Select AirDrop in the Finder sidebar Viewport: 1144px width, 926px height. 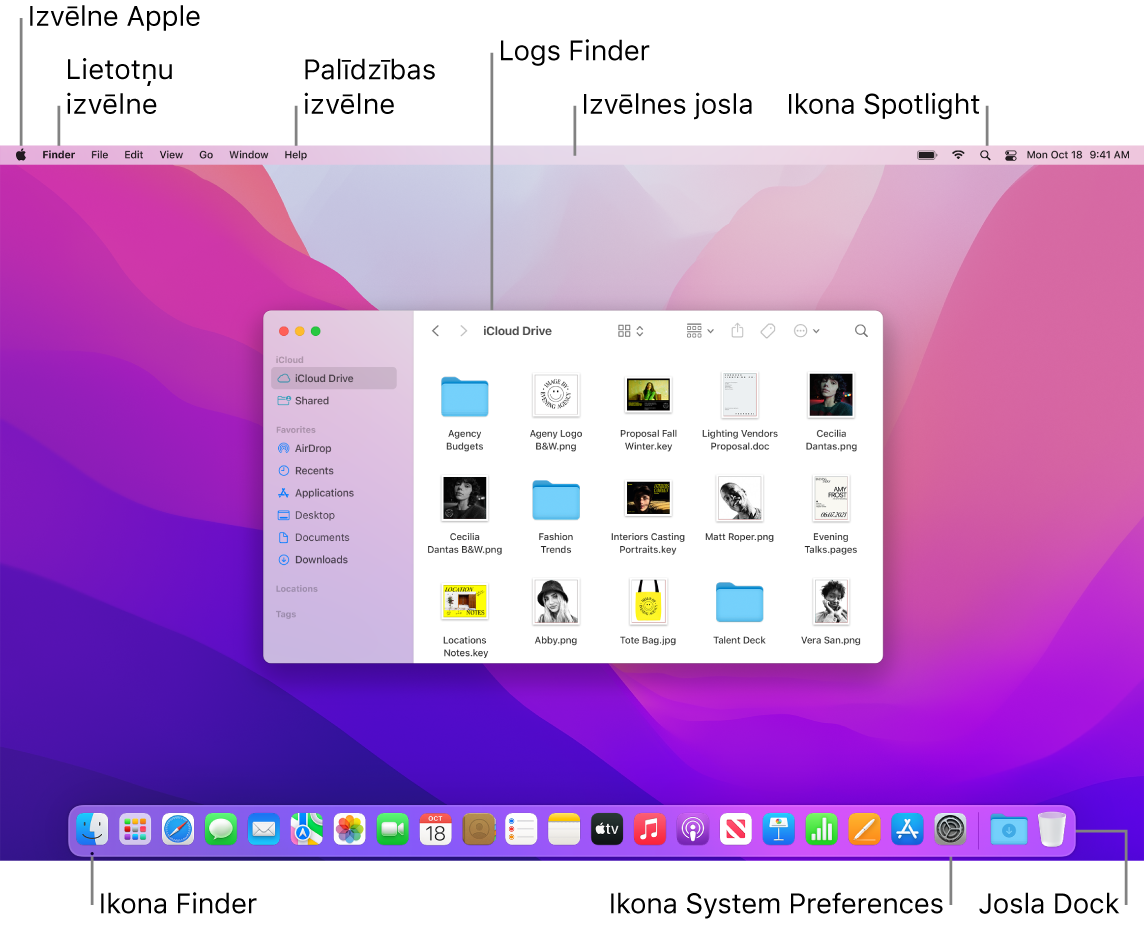coord(311,448)
